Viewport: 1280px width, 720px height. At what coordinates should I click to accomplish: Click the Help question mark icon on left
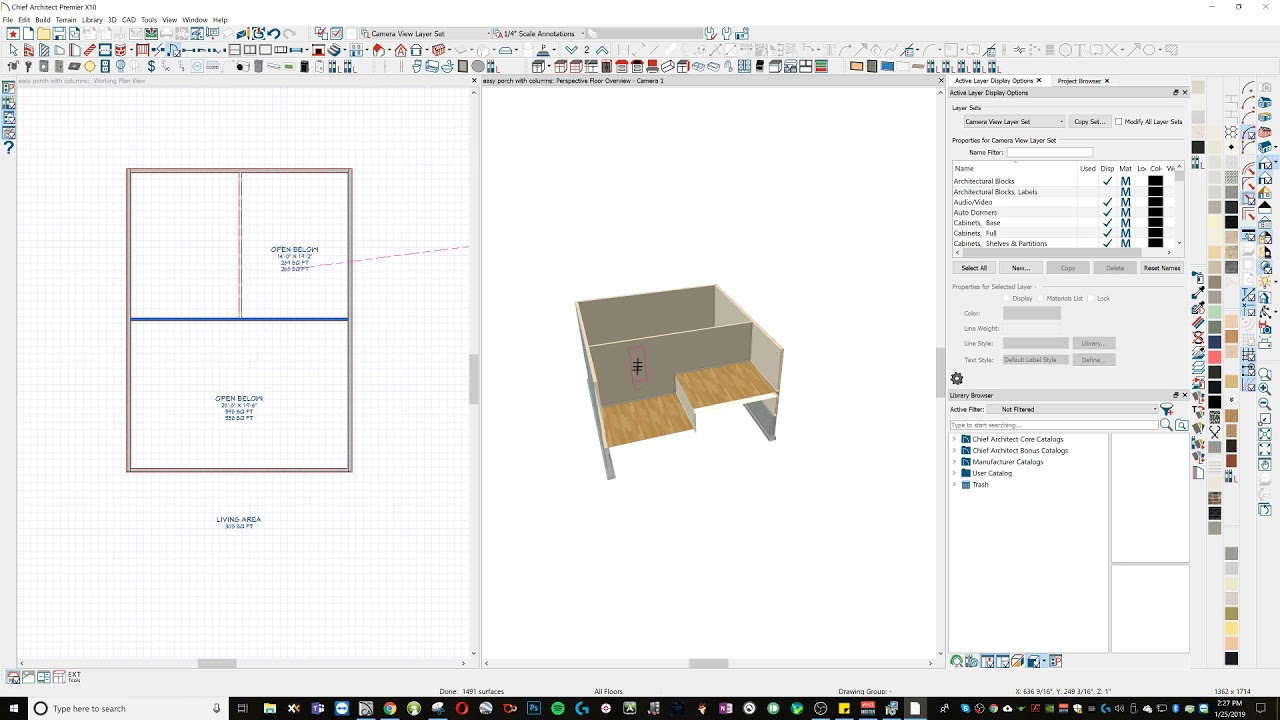click(x=9, y=147)
